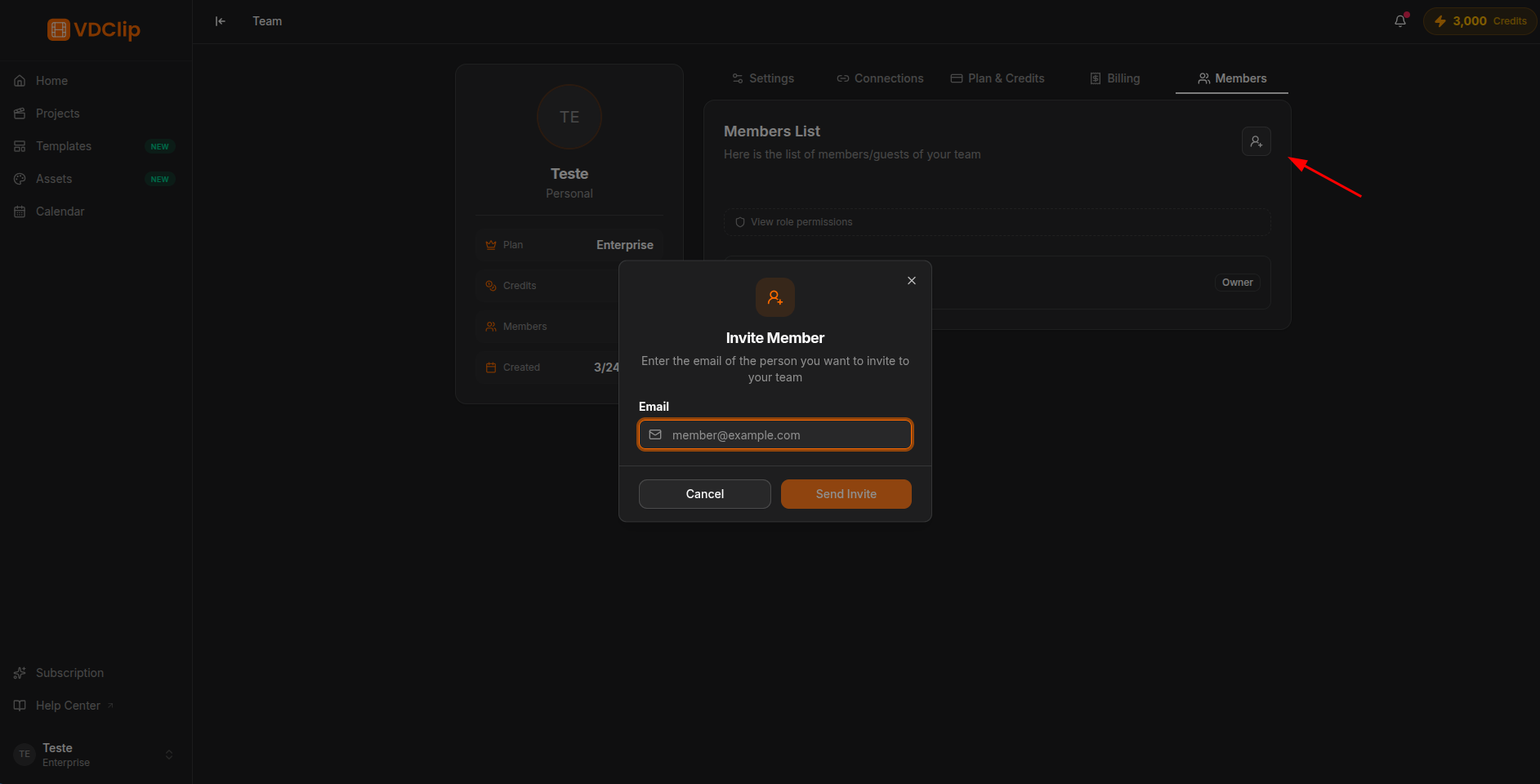Click the add member icon button
The image size is (1540, 784).
point(1257,141)
